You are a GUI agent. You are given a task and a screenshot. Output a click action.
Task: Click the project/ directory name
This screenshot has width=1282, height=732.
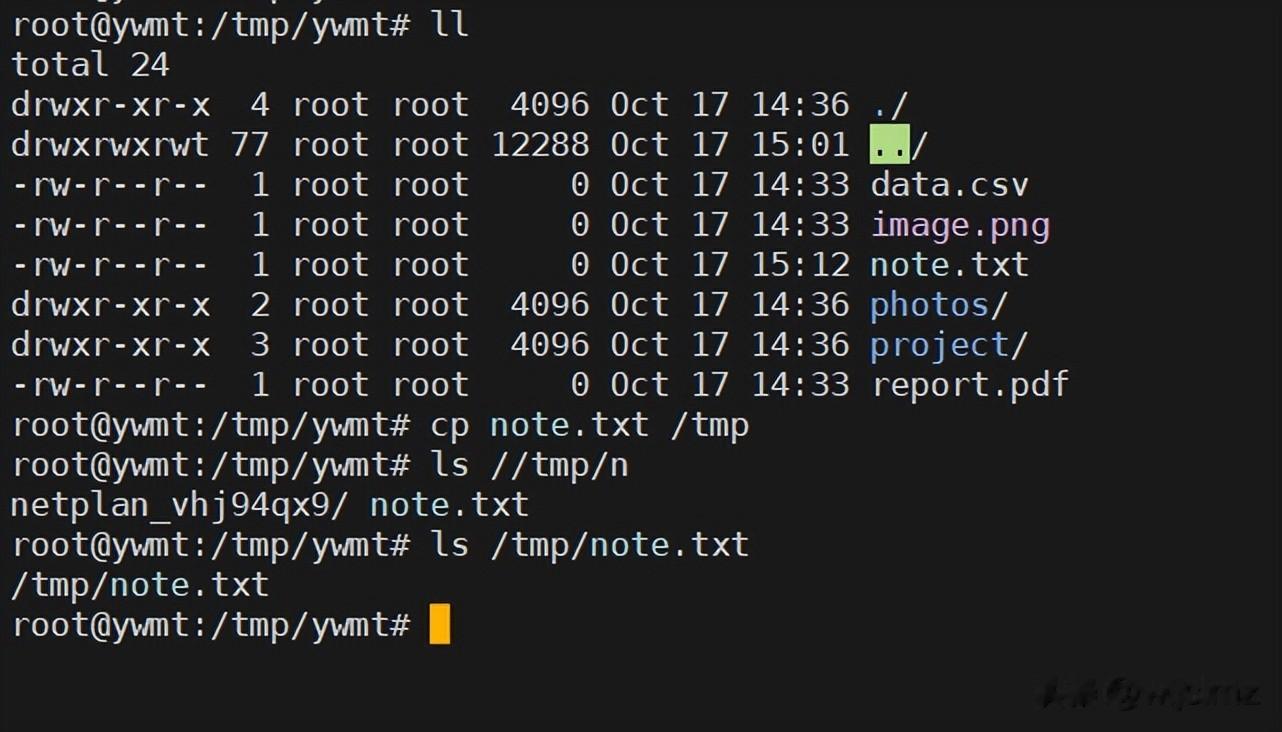(x=948, y=345)
